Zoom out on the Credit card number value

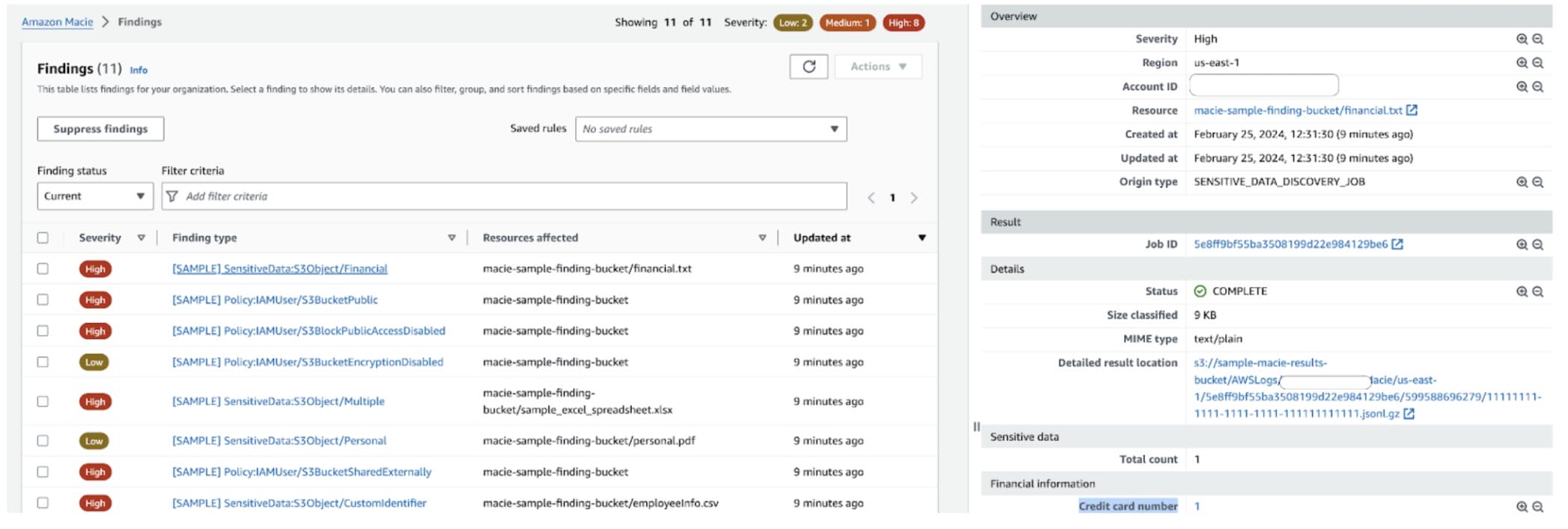1537,507
